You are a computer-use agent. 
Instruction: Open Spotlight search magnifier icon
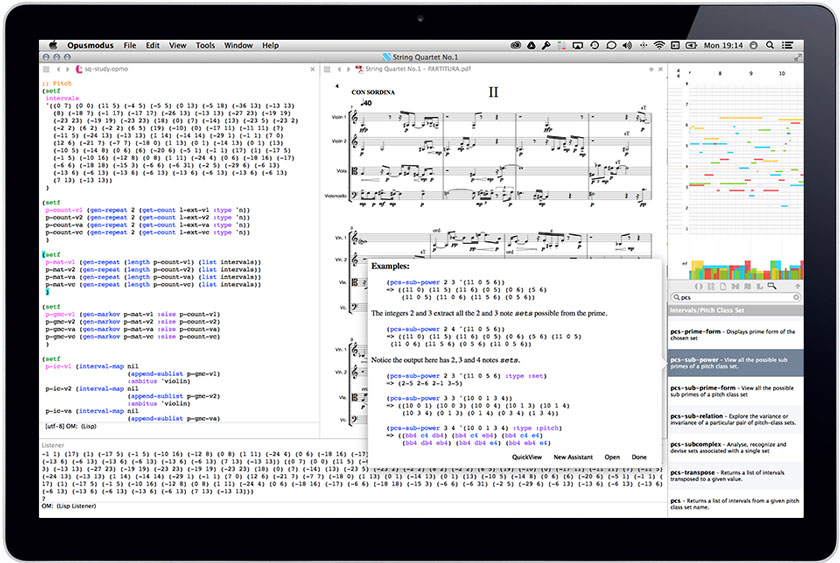[770, 46]
